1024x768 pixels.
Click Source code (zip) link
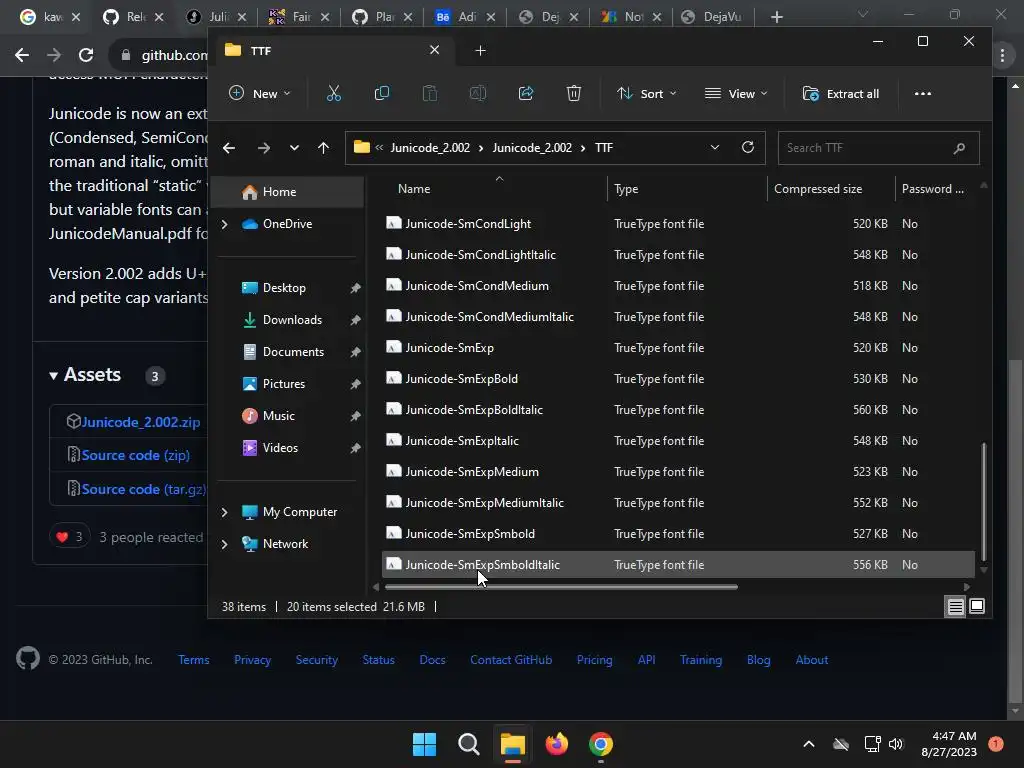point(135,455)
